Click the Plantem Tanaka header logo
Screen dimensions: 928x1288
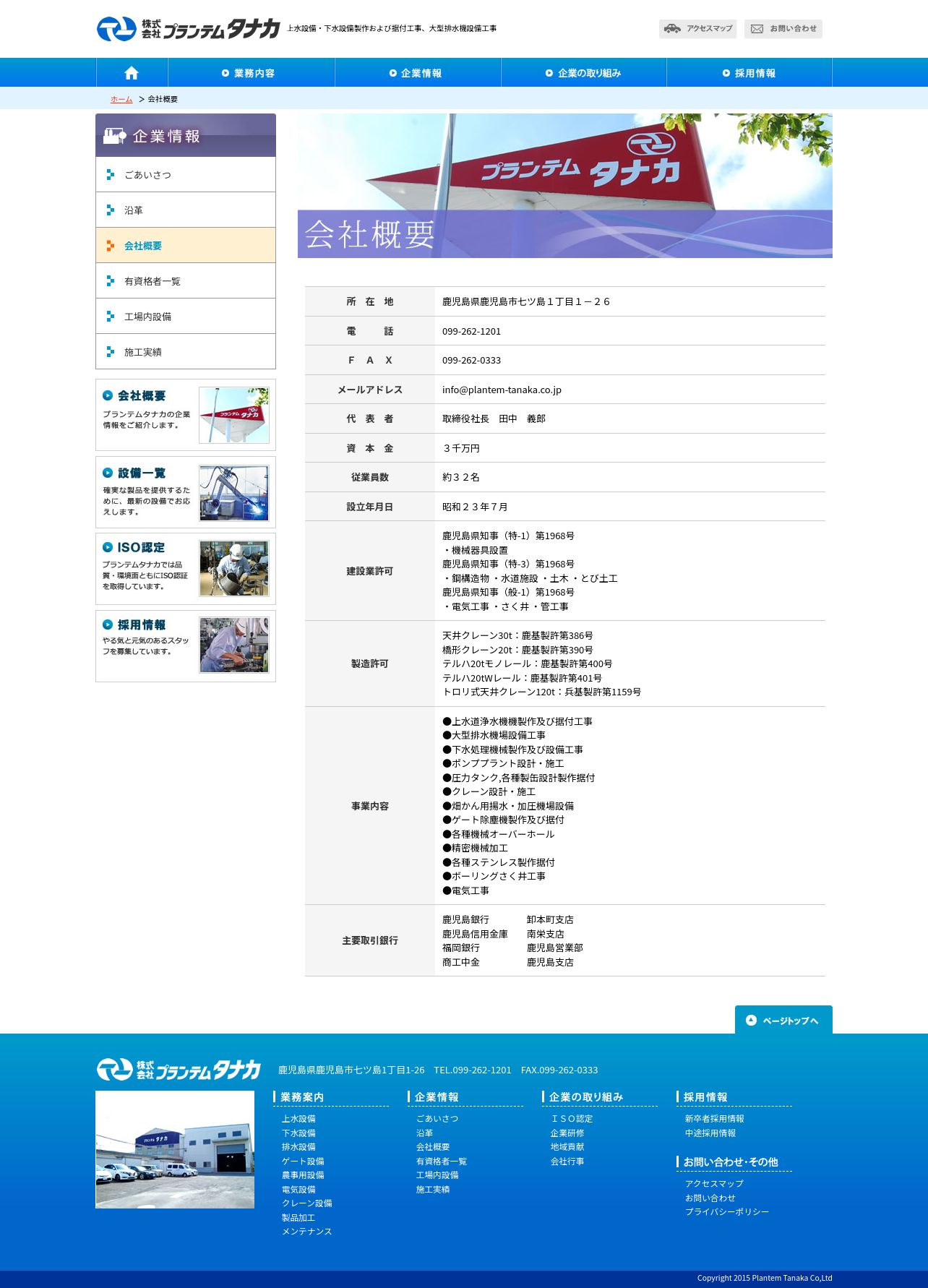(x=188, y=29)
